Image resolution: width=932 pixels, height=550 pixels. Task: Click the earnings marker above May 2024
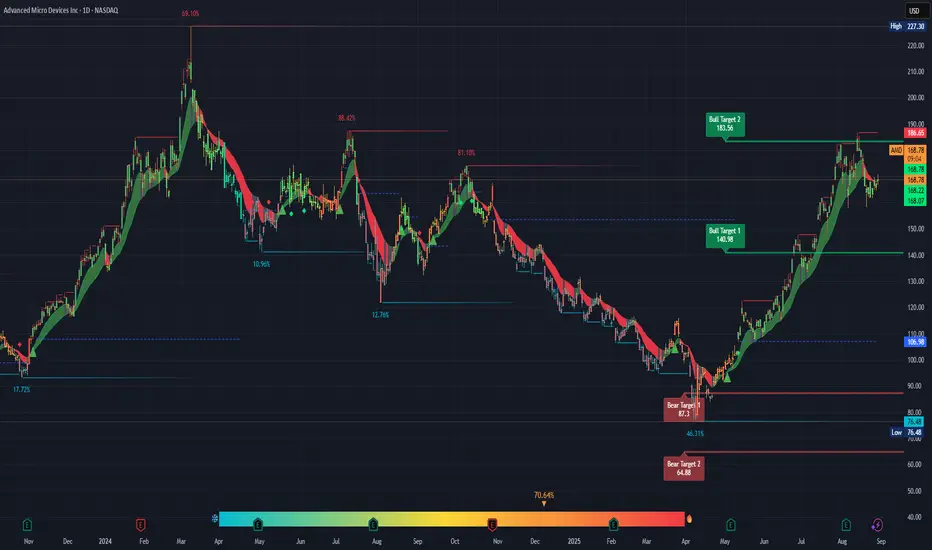pyautogui.click(x=258, y=524)
